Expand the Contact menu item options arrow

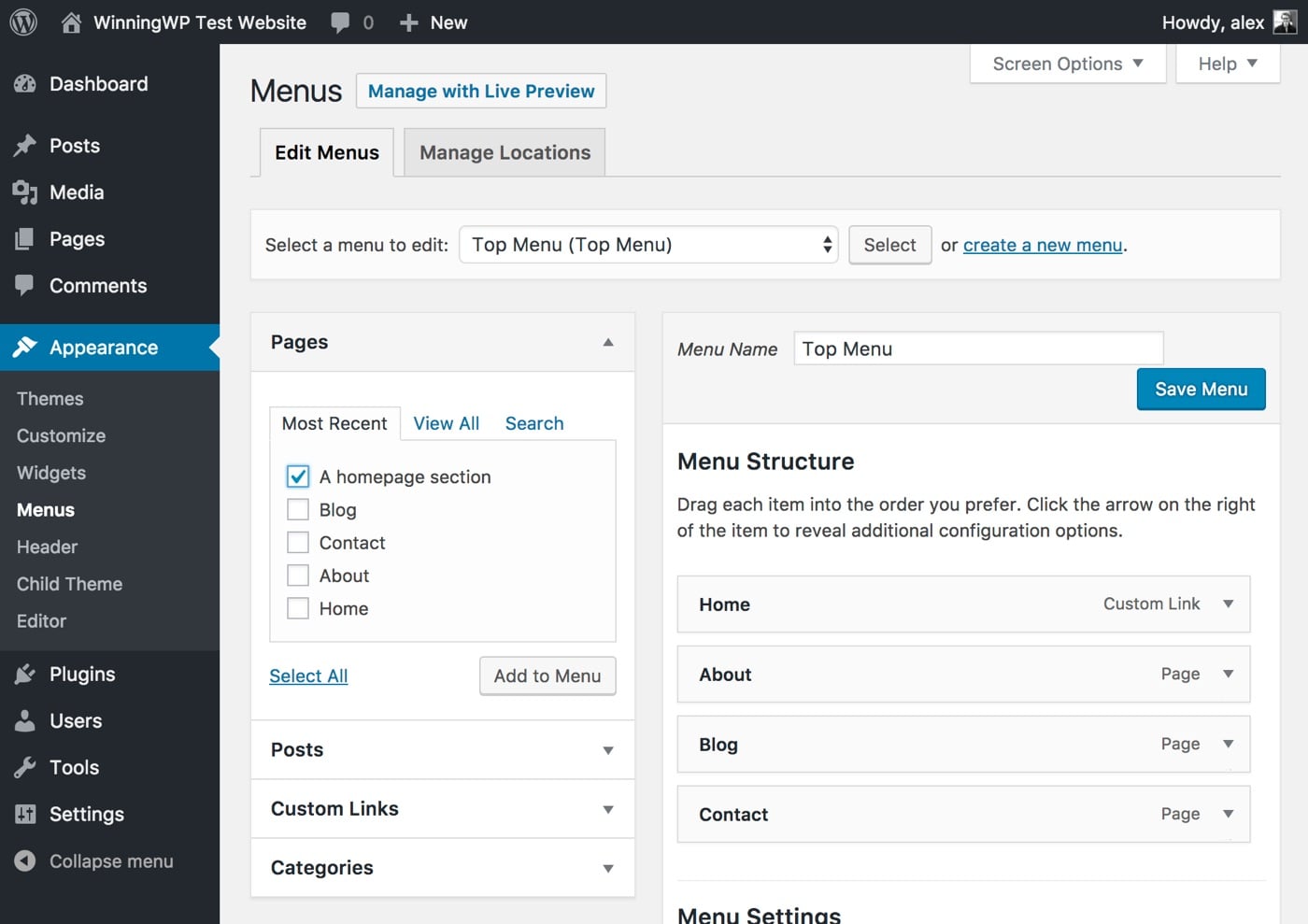tap(1229, 815)
